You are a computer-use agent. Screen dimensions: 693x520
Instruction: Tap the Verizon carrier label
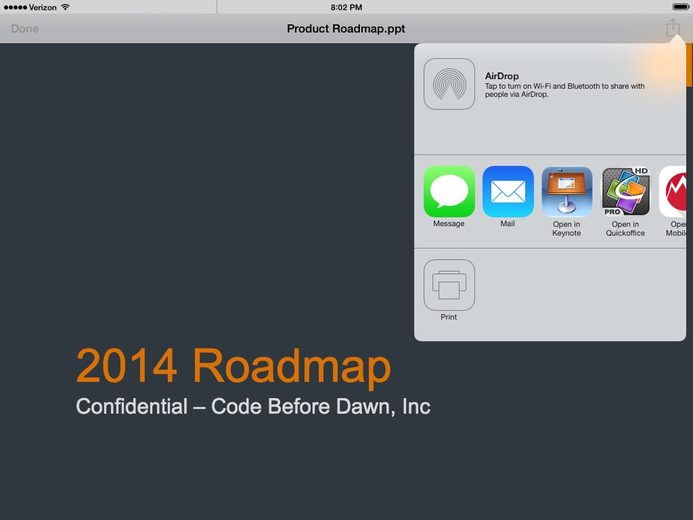[42, 7]
